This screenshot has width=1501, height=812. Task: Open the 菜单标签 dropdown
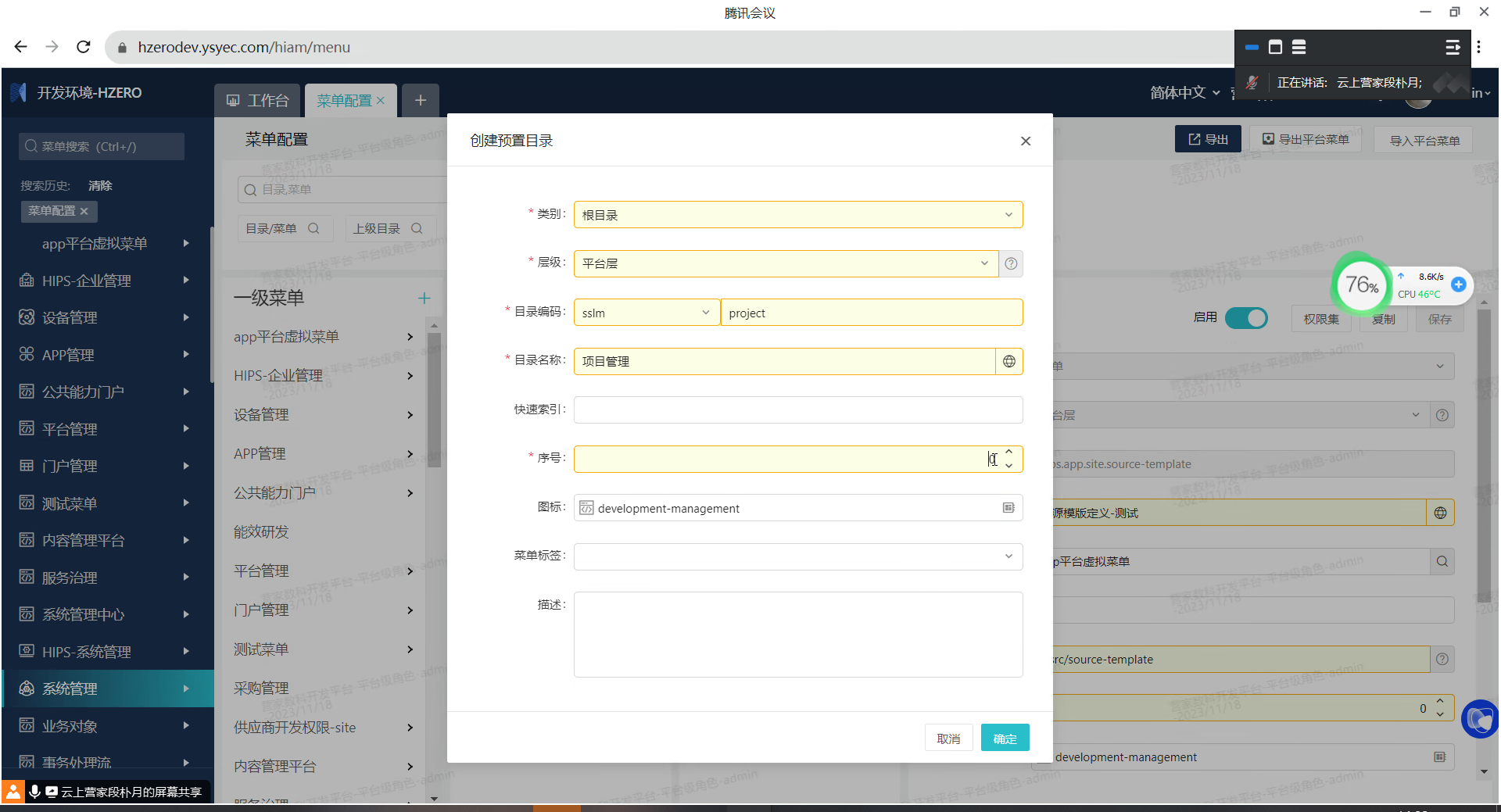[798, 556]
